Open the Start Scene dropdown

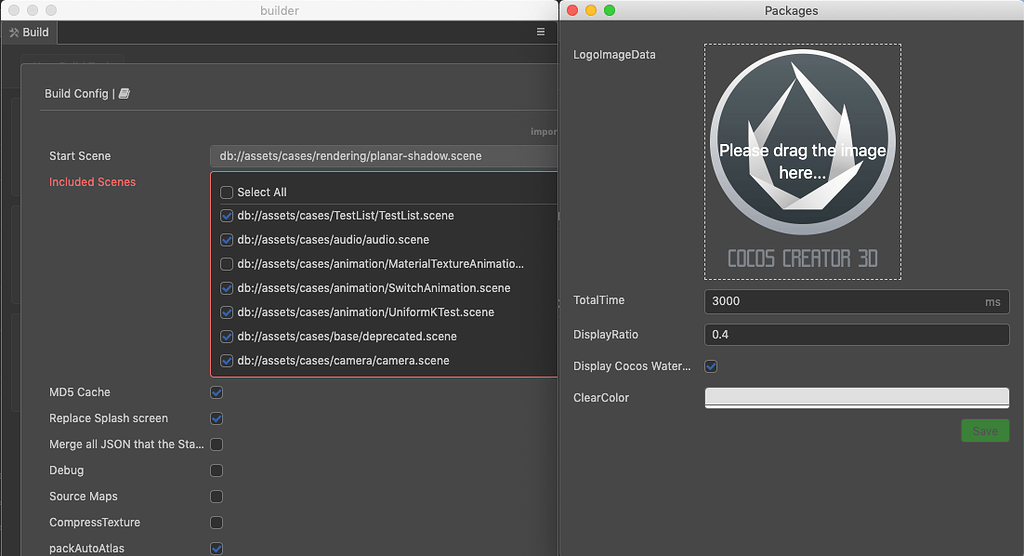coord(384,156)
